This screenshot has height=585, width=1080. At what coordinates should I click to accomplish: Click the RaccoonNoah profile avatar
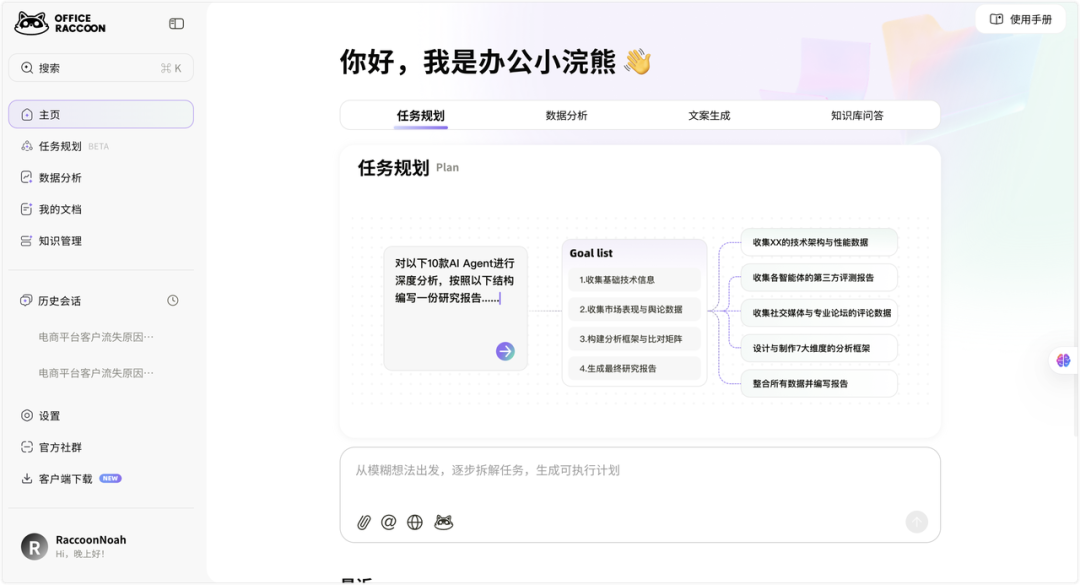pos(36,544)
